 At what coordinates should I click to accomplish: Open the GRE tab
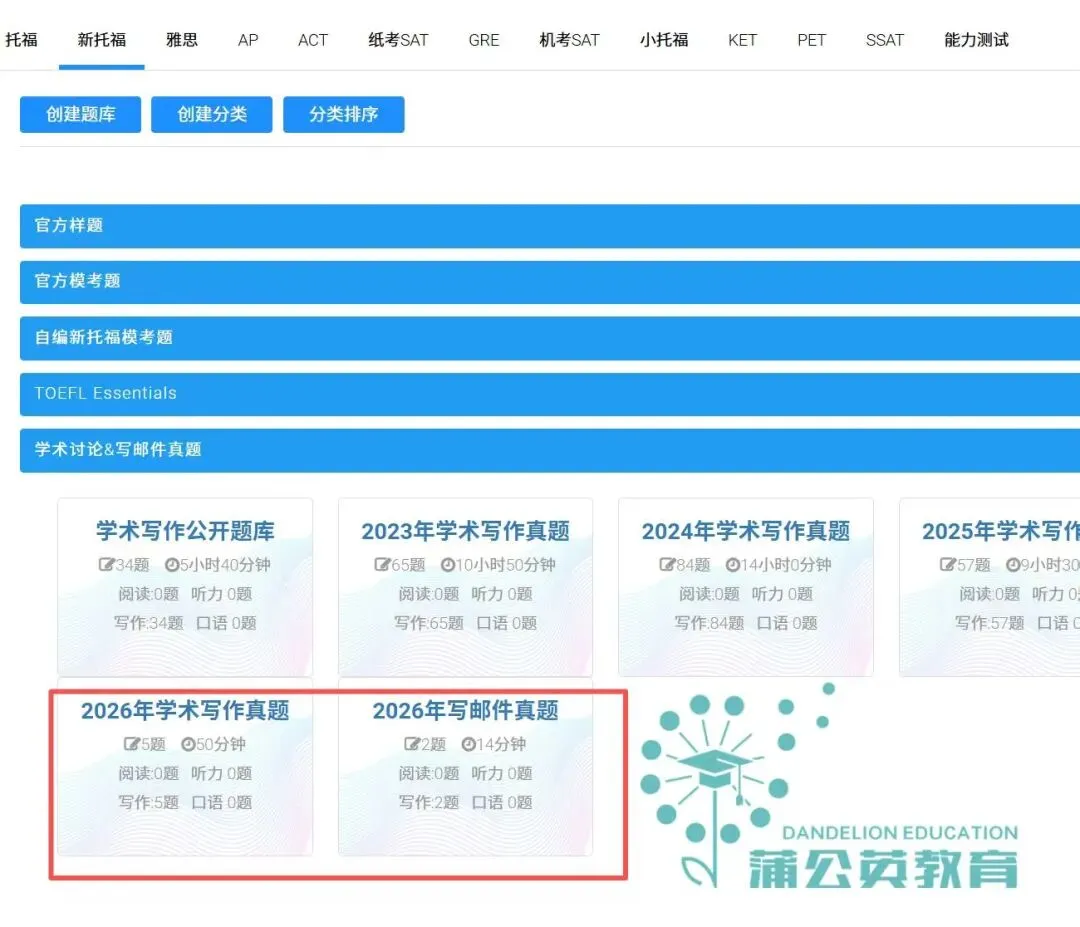[x=483, y=39]
